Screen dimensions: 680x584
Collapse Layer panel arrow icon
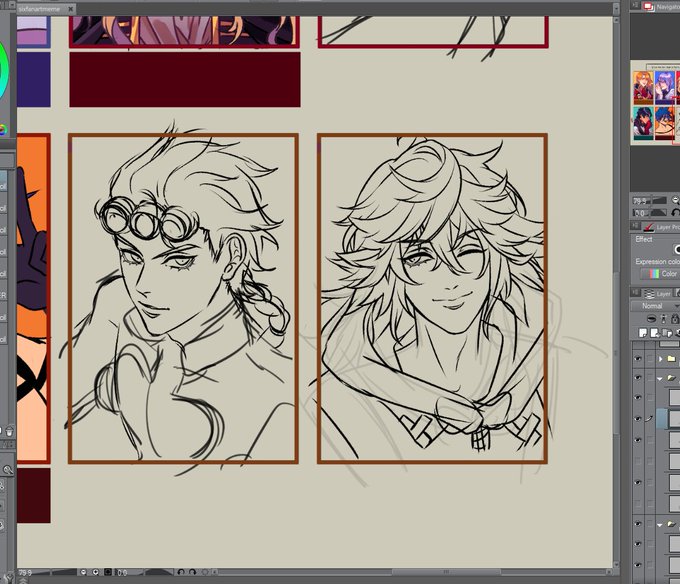635,293
